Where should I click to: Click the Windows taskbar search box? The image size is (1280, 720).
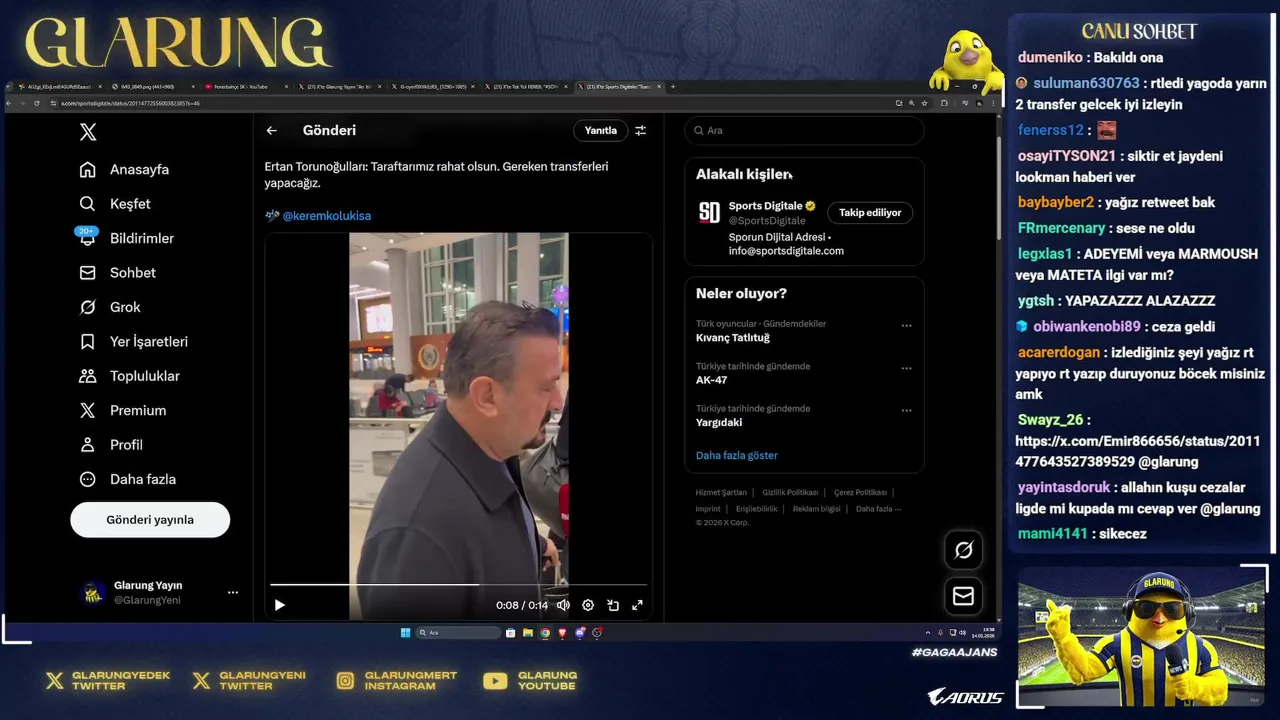point(458,633)
